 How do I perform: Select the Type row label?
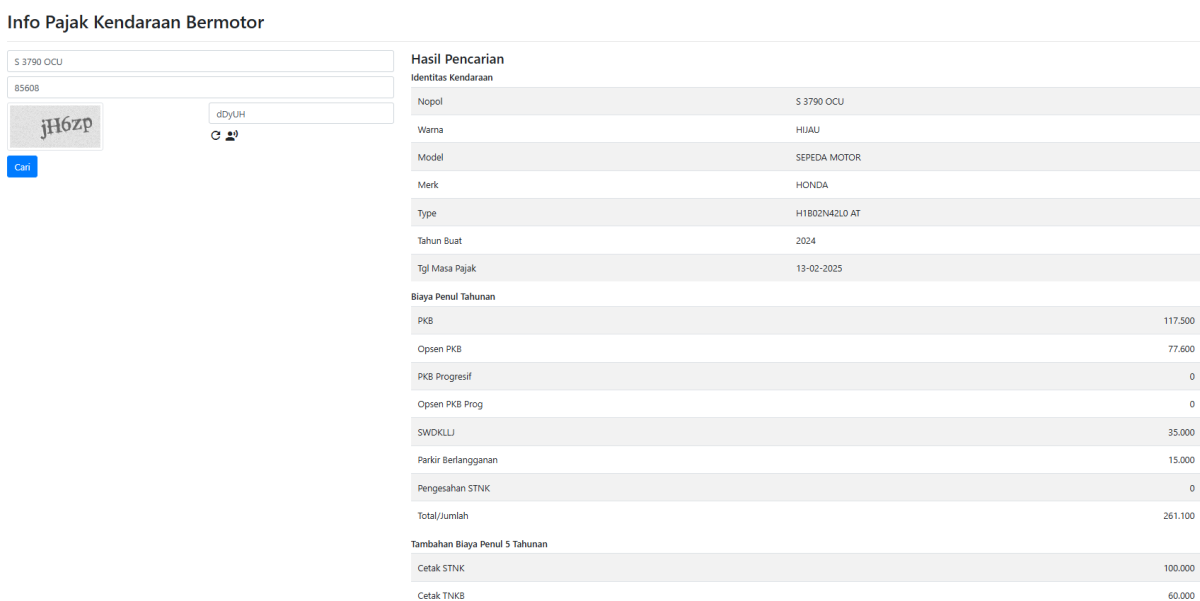427,213
